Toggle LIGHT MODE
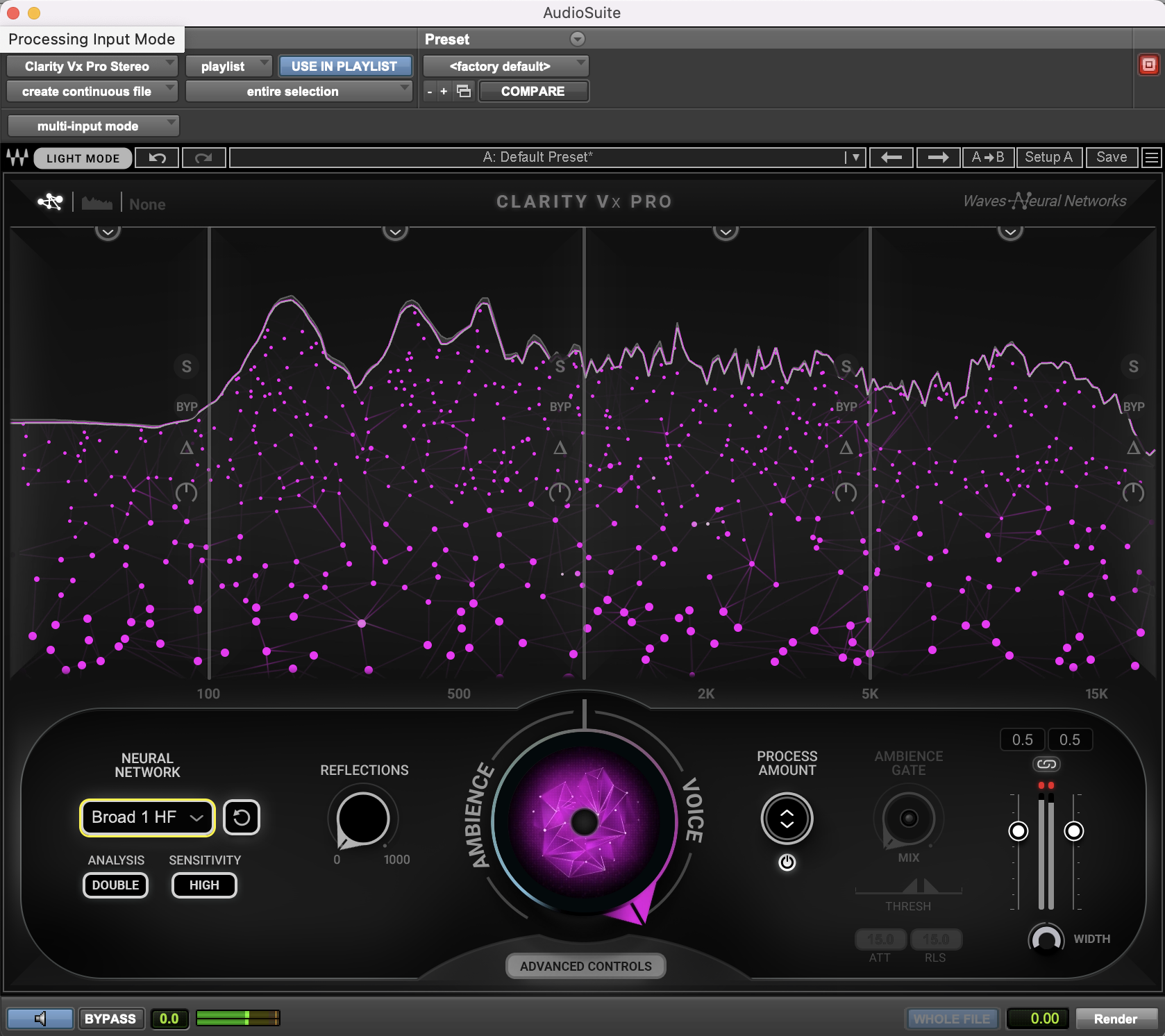 point(83,158)
